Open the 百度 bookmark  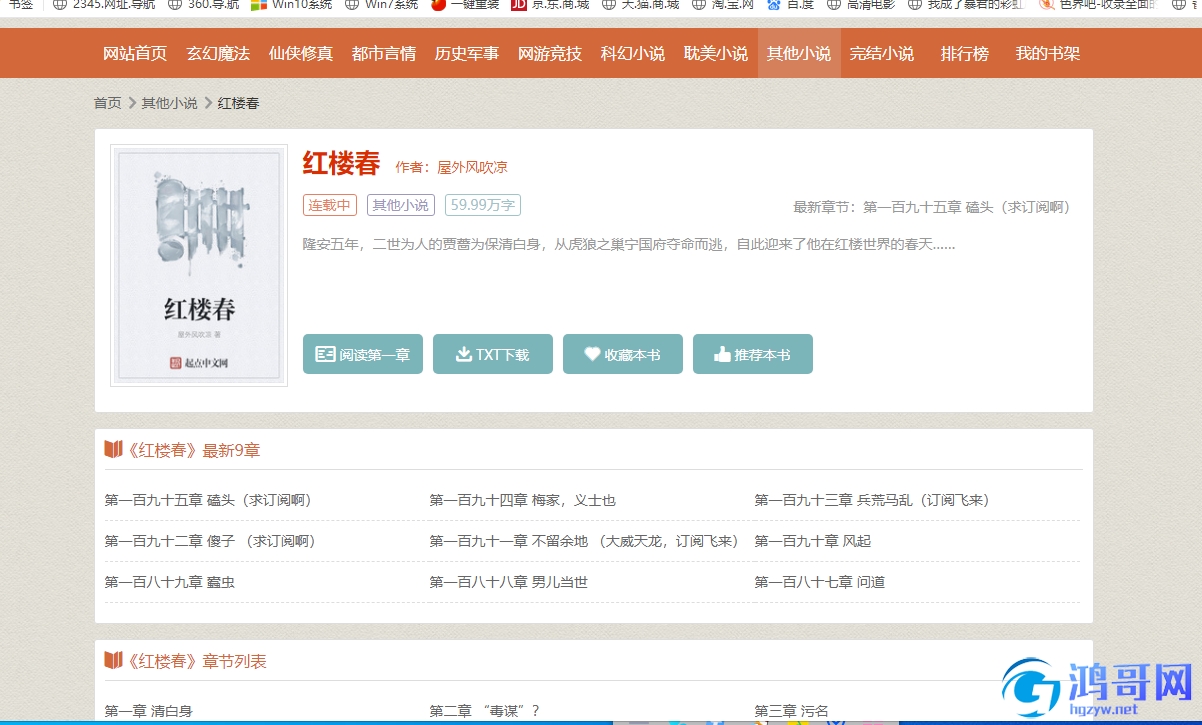pyautogui.click(x=790, y=5)
